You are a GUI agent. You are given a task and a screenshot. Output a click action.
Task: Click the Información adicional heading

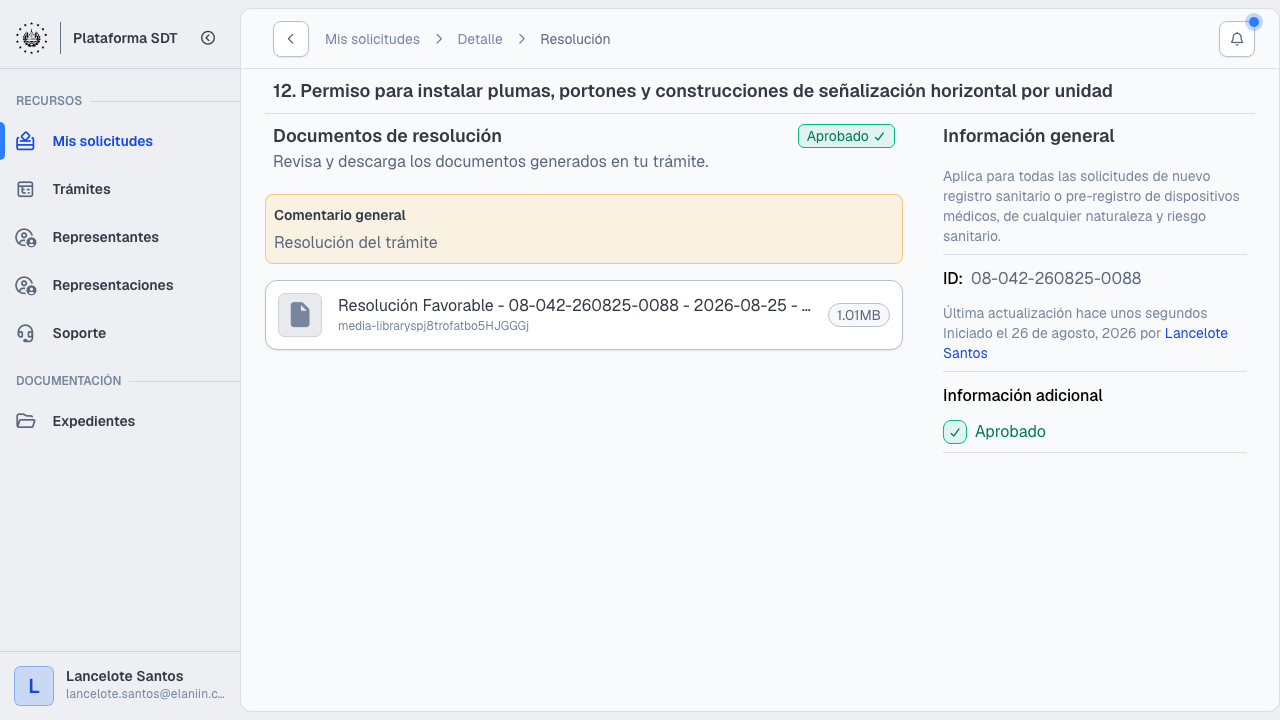pos(1023,395)
